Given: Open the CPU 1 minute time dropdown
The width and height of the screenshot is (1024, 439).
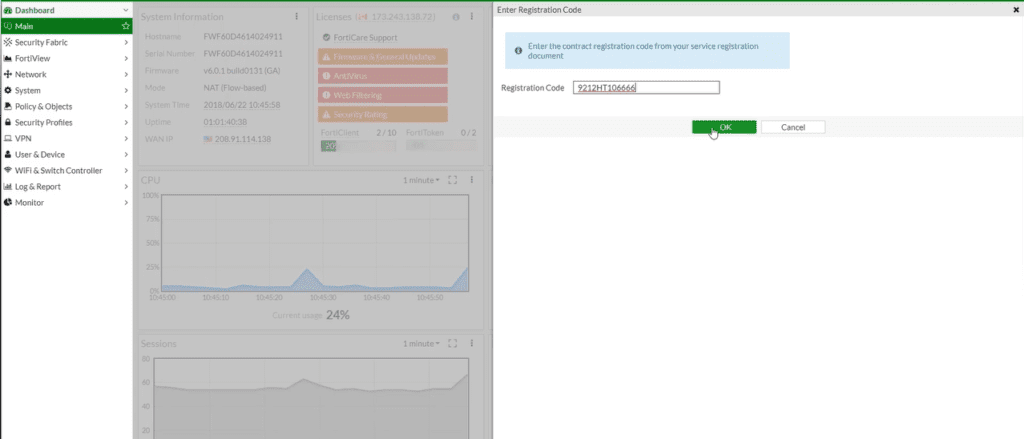Looking at the screenshot, I should pos(421,180).
